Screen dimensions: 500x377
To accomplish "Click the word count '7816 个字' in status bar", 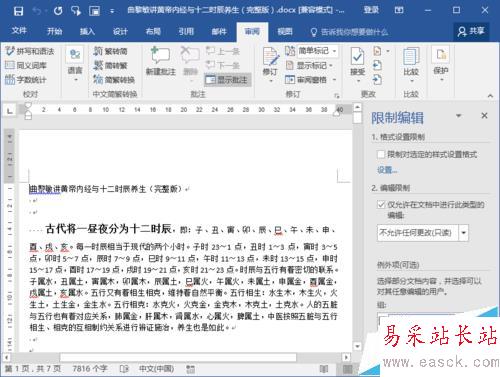I will tap(90, 369).
